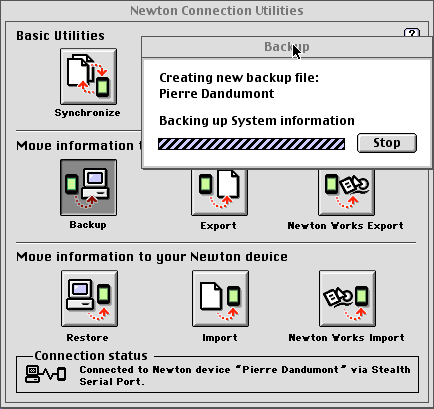Click the Pierre Dandumont backup file name

(x=217, y=94)
